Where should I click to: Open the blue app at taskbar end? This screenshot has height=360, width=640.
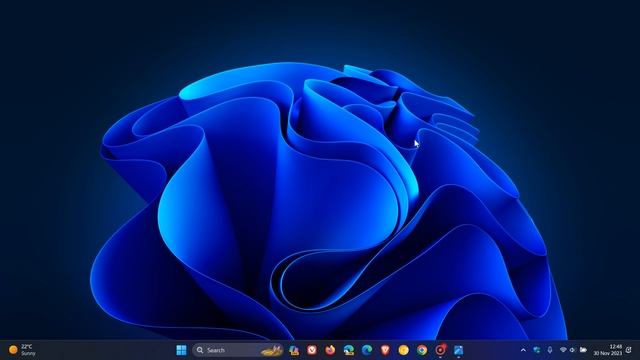tap(458, 350)
